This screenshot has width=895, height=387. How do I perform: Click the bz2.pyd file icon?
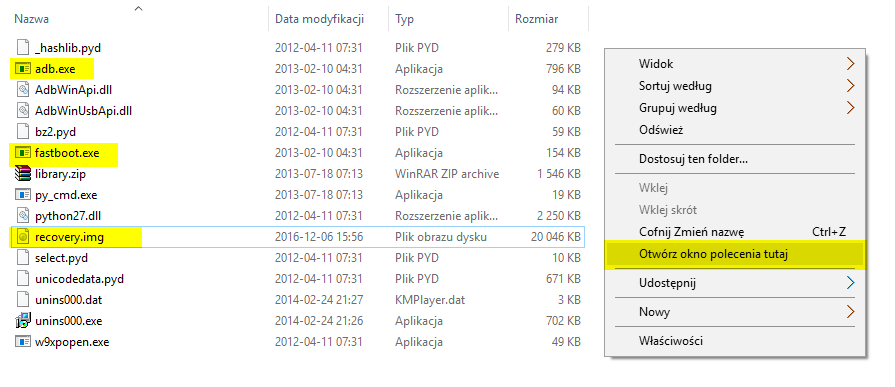pyautogui.click(x=23, y=132)
